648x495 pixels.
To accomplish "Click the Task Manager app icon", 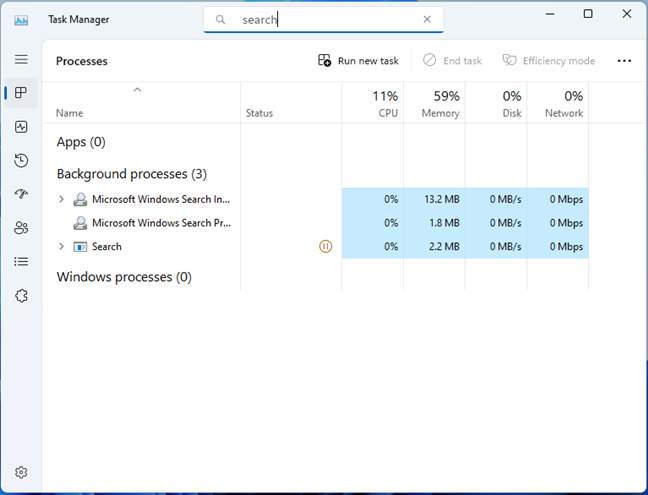I will click(x=21, y=20).
